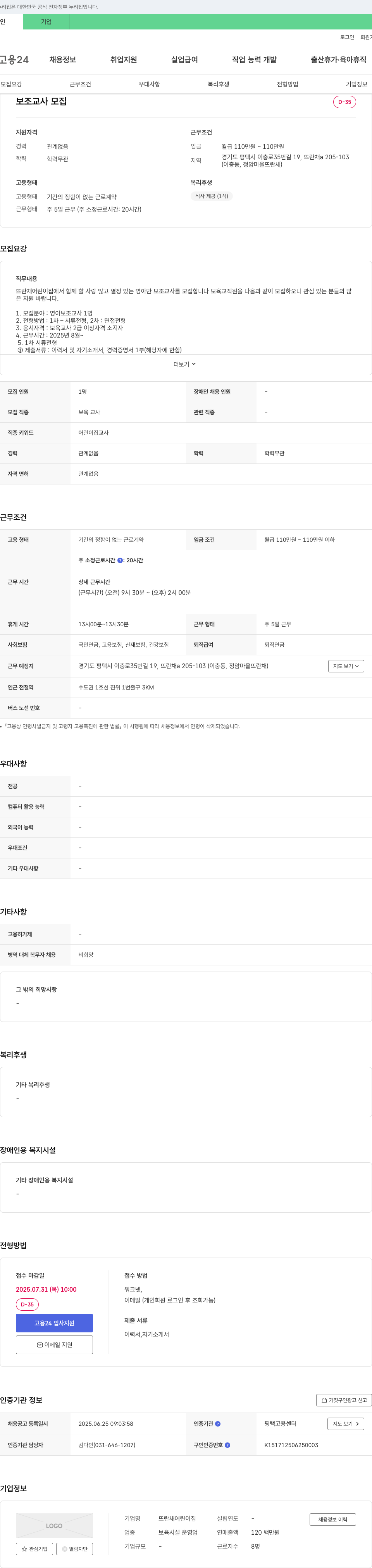Expand 지도 보기 dropdown for 근무 예정지
The image size is (372, 1568).
coord(346,666)
